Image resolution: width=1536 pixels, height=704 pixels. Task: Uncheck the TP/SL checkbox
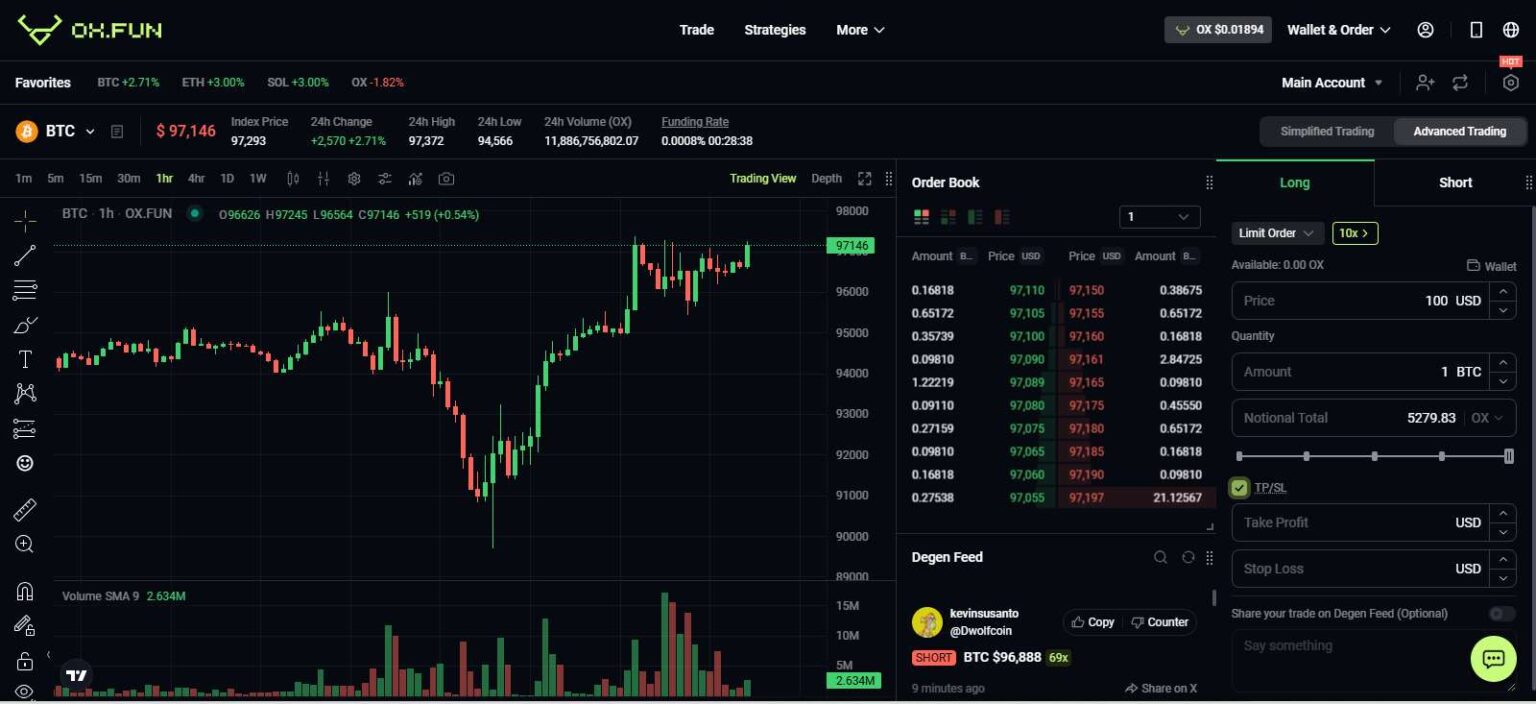1237,487
